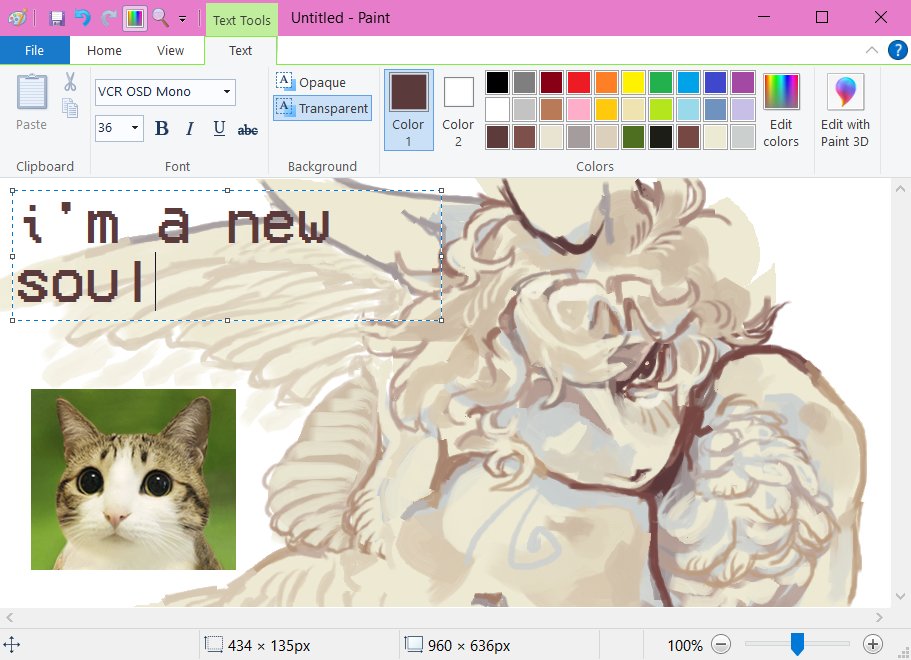Pick the green color swatch

click(x=661, y=82)
